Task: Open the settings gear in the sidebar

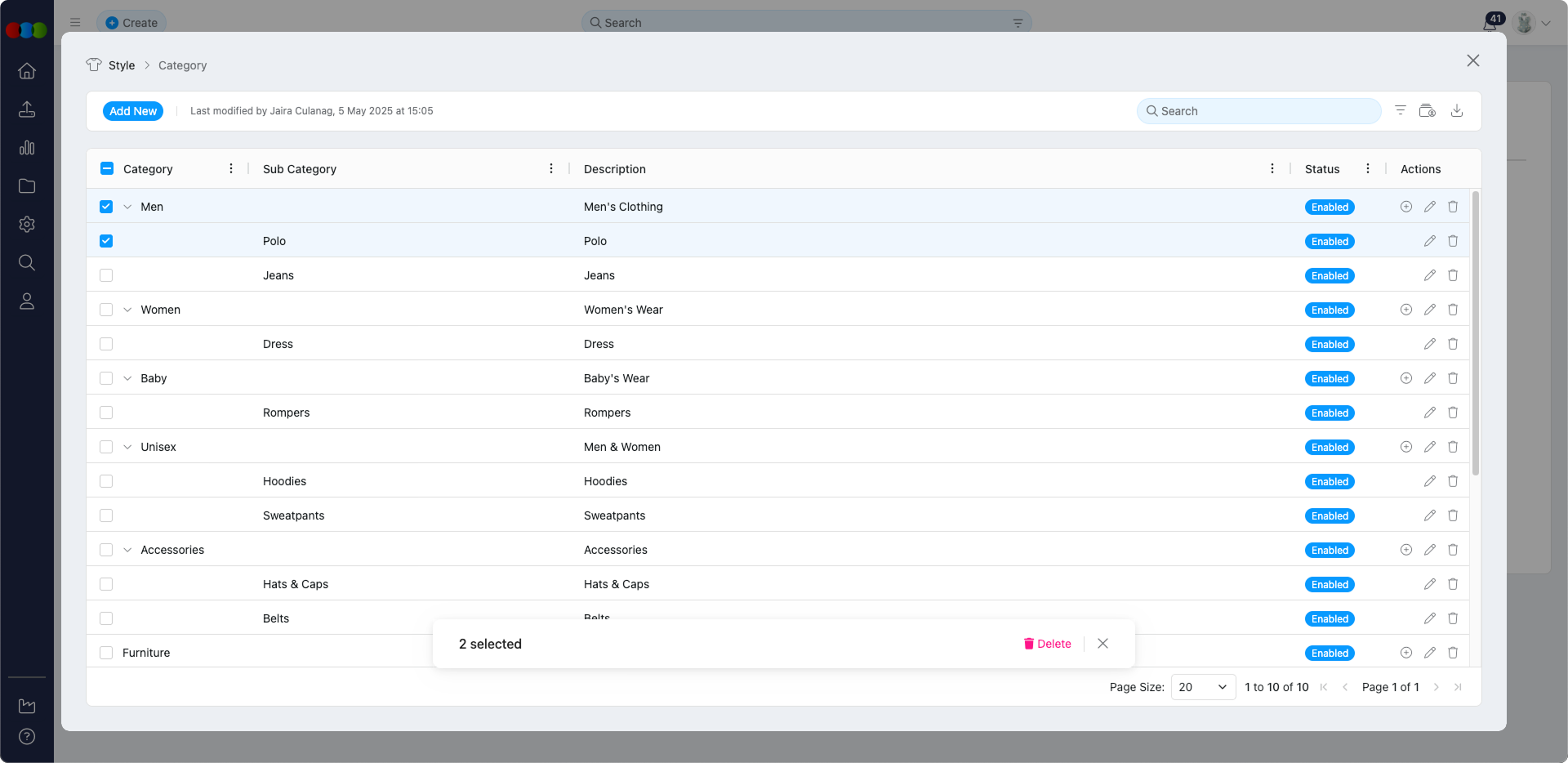Action: tap(27, 224)
